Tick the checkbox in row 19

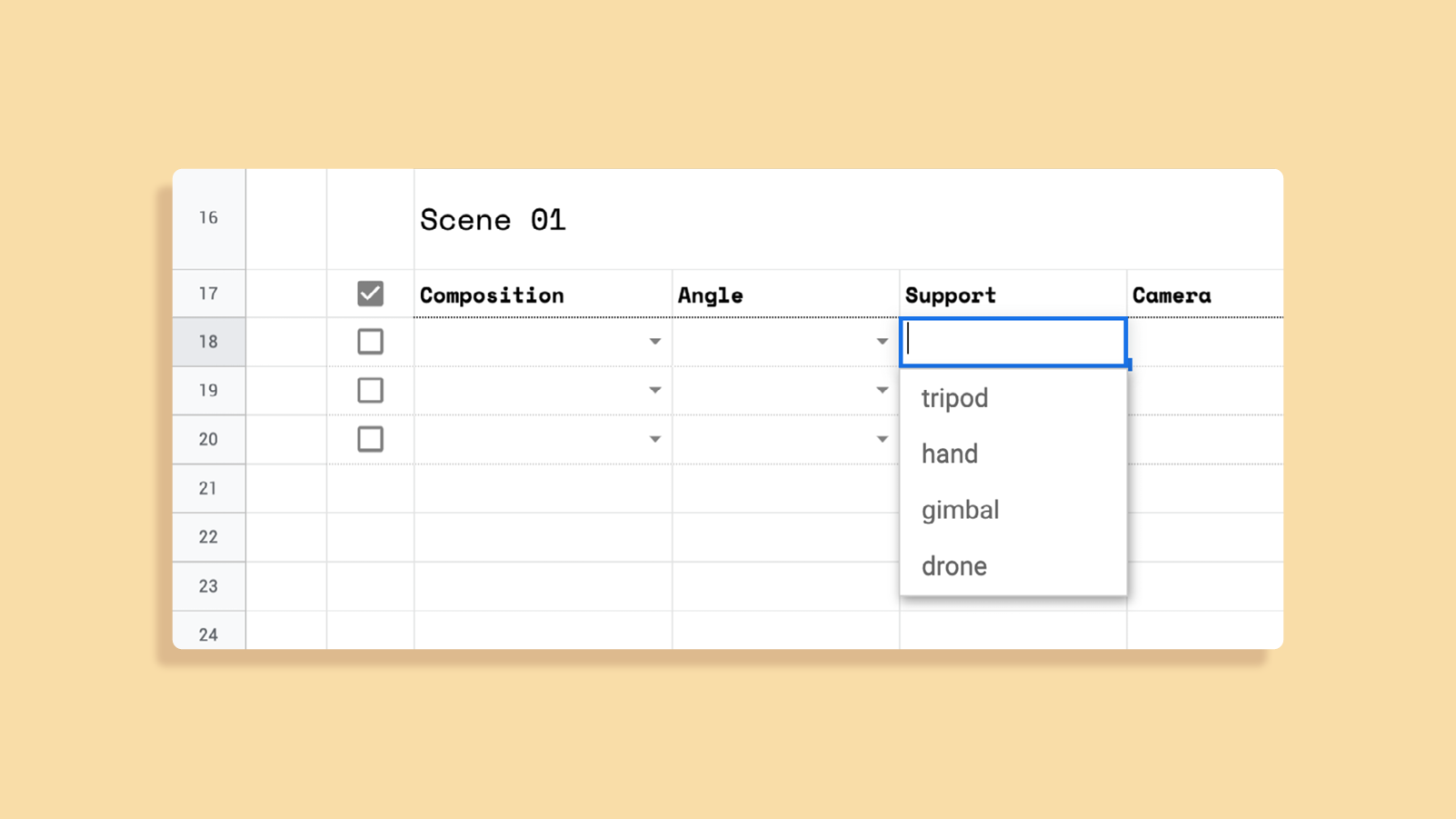click(370, 390)
